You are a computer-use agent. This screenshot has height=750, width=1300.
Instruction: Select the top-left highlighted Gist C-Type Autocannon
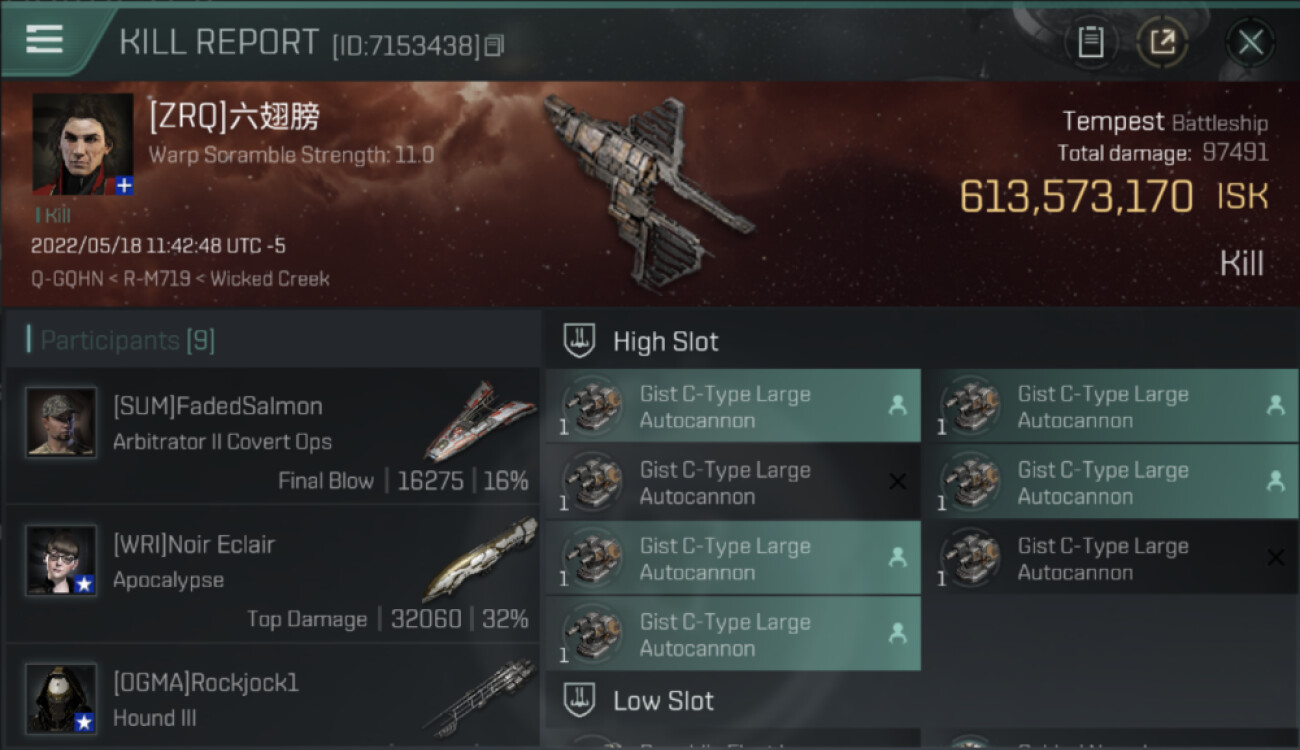coord(734,407)
